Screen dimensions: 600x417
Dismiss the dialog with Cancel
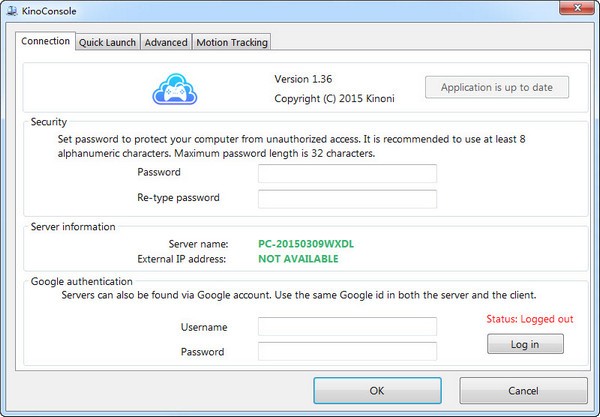pos(523,390)
